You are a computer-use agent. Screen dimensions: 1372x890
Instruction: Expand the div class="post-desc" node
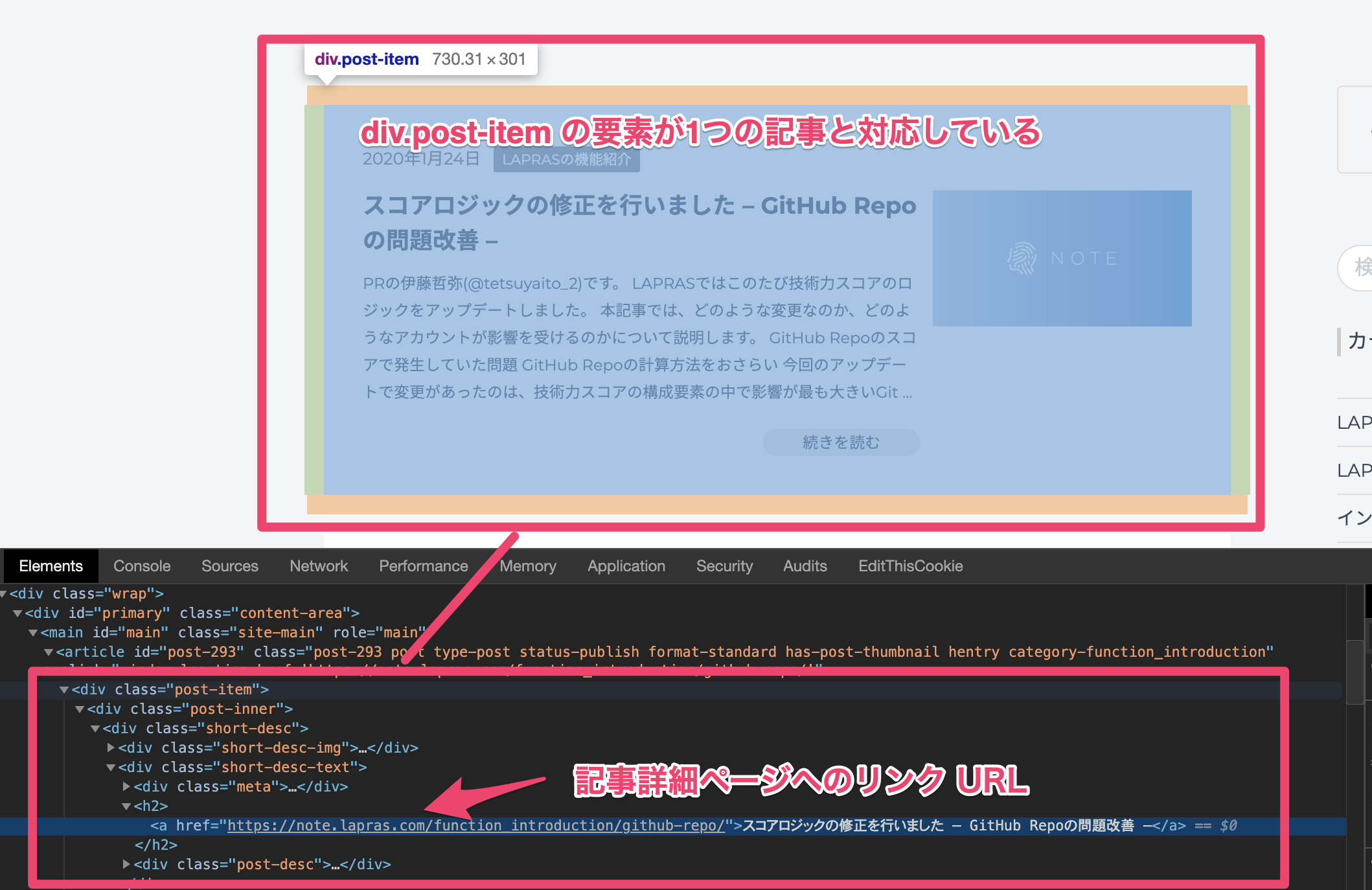(126, 864)
